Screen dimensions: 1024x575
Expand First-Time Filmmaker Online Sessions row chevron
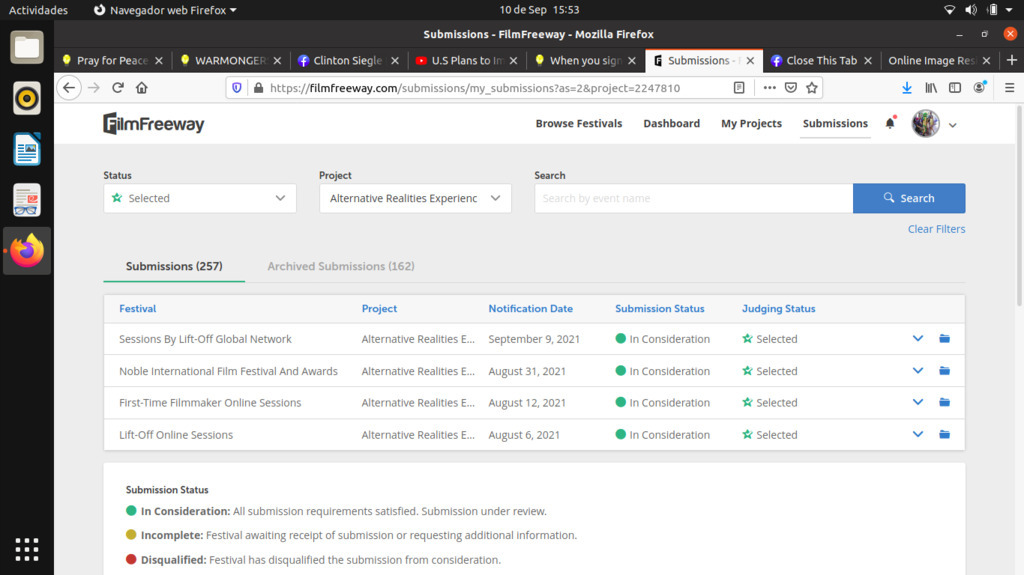[x=918, y=403]
